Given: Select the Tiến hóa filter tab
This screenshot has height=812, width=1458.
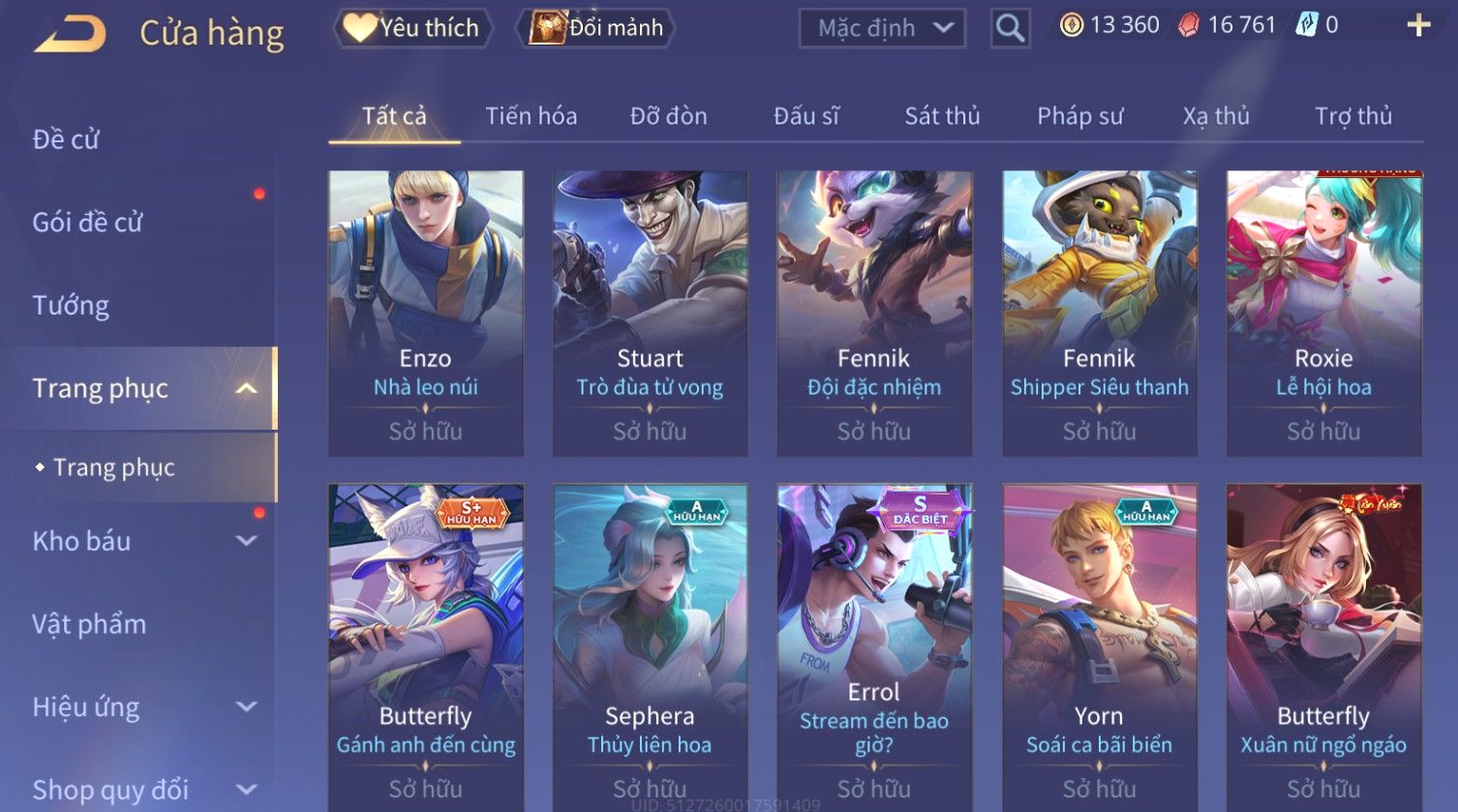Looking at the screenshot, I should point(531,116).
